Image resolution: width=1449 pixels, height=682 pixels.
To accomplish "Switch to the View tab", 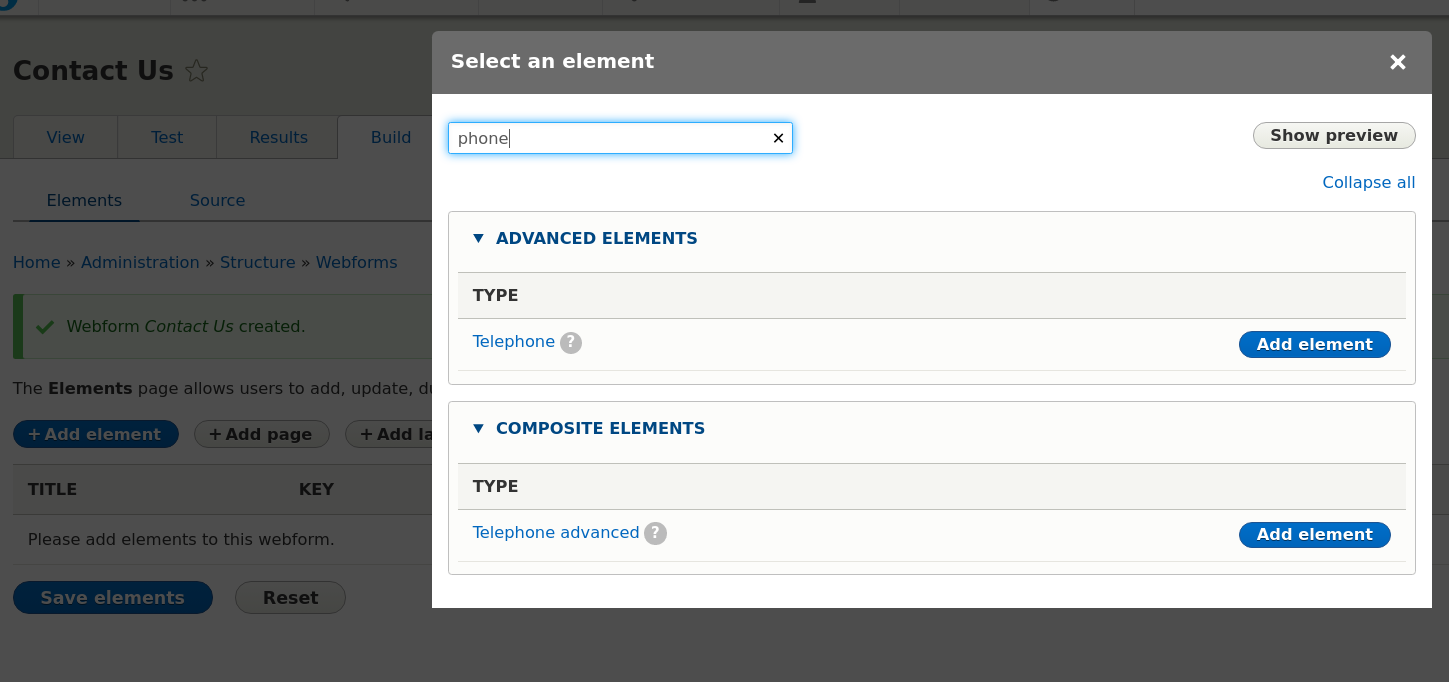I will [65, 138].
